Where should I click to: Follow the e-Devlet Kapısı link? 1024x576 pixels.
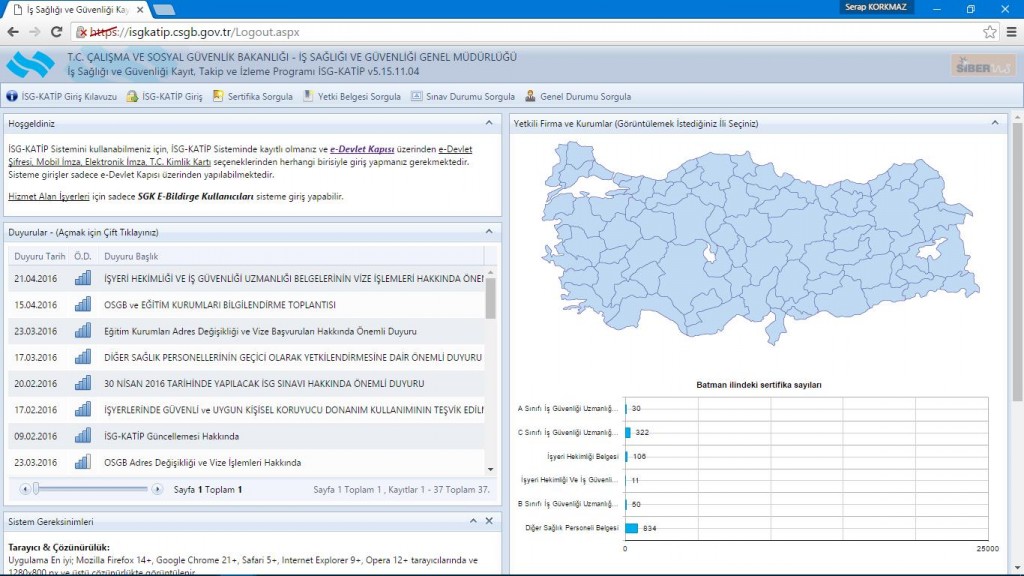point(362,149)
